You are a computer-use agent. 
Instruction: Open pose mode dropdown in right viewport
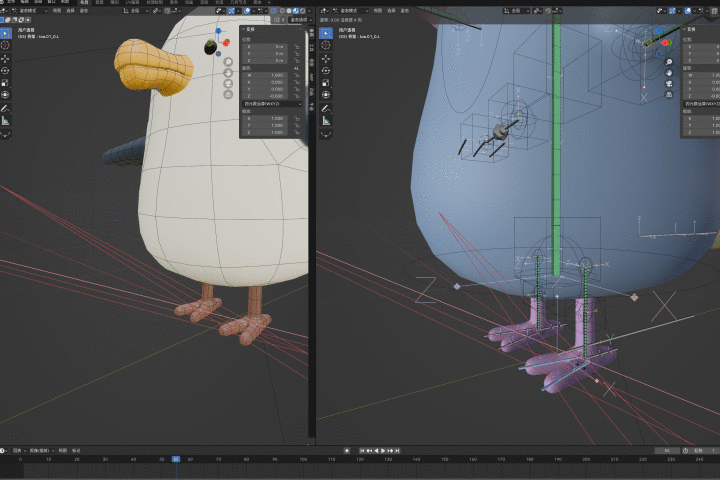tap(350, 11)
